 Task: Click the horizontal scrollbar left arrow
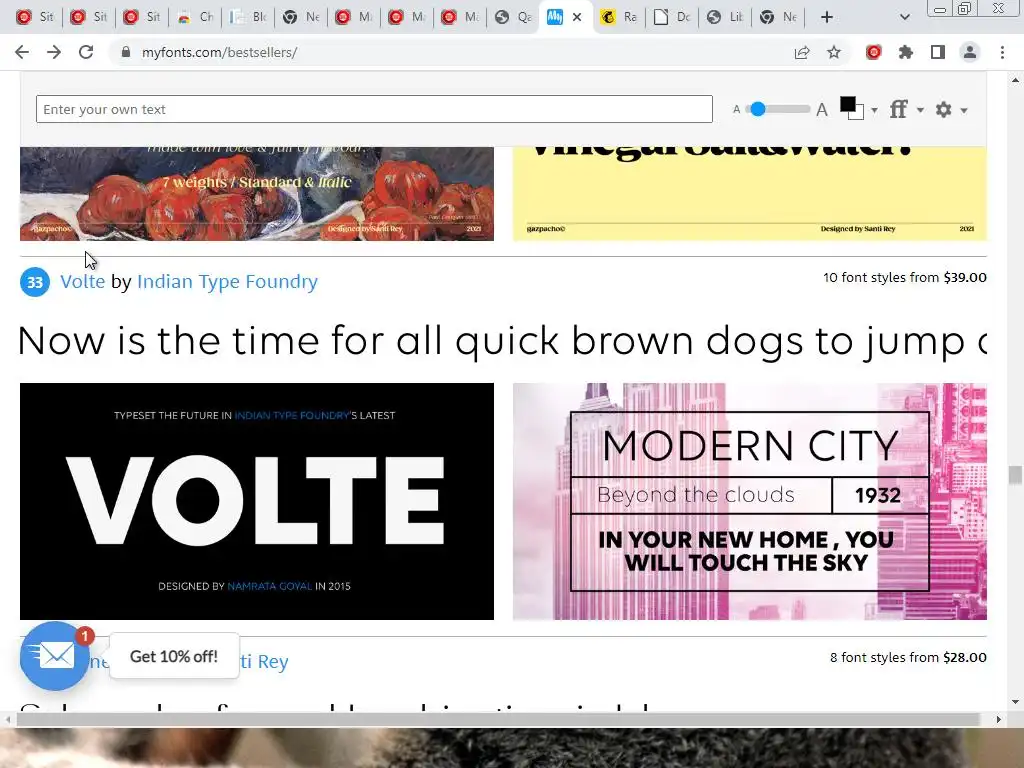7,720
